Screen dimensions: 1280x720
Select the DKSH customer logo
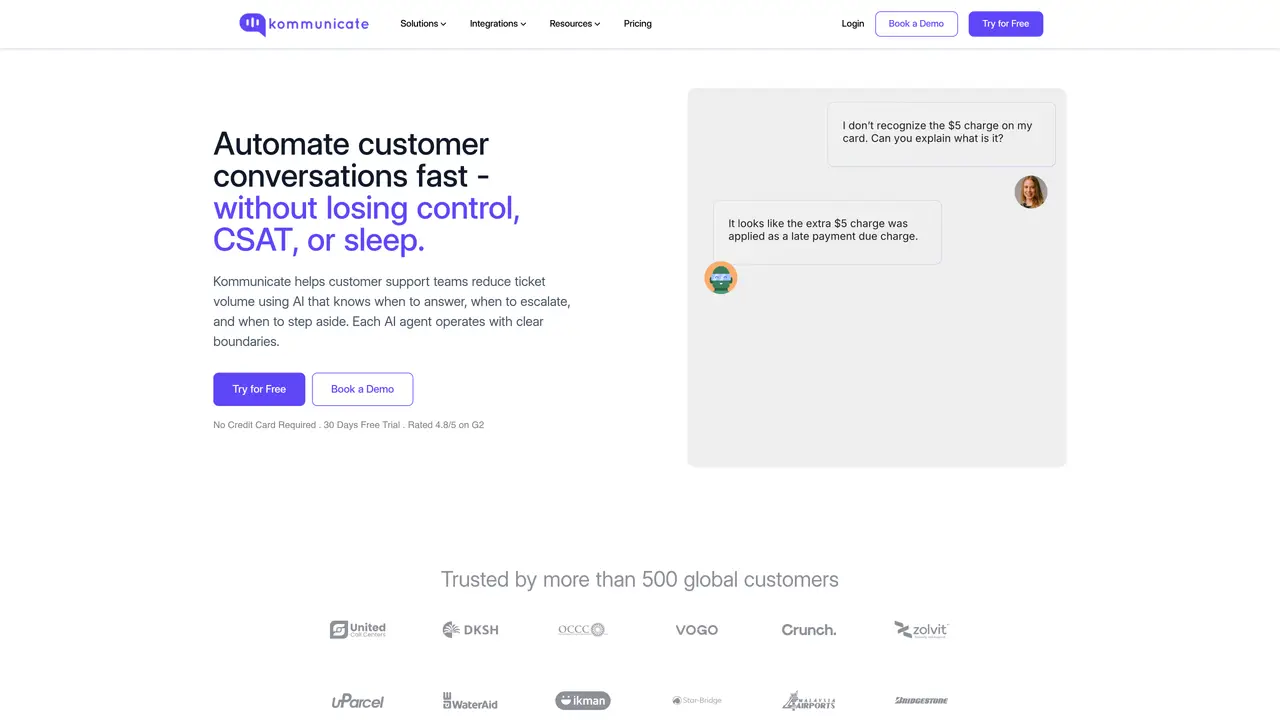(x=470, y=630)
